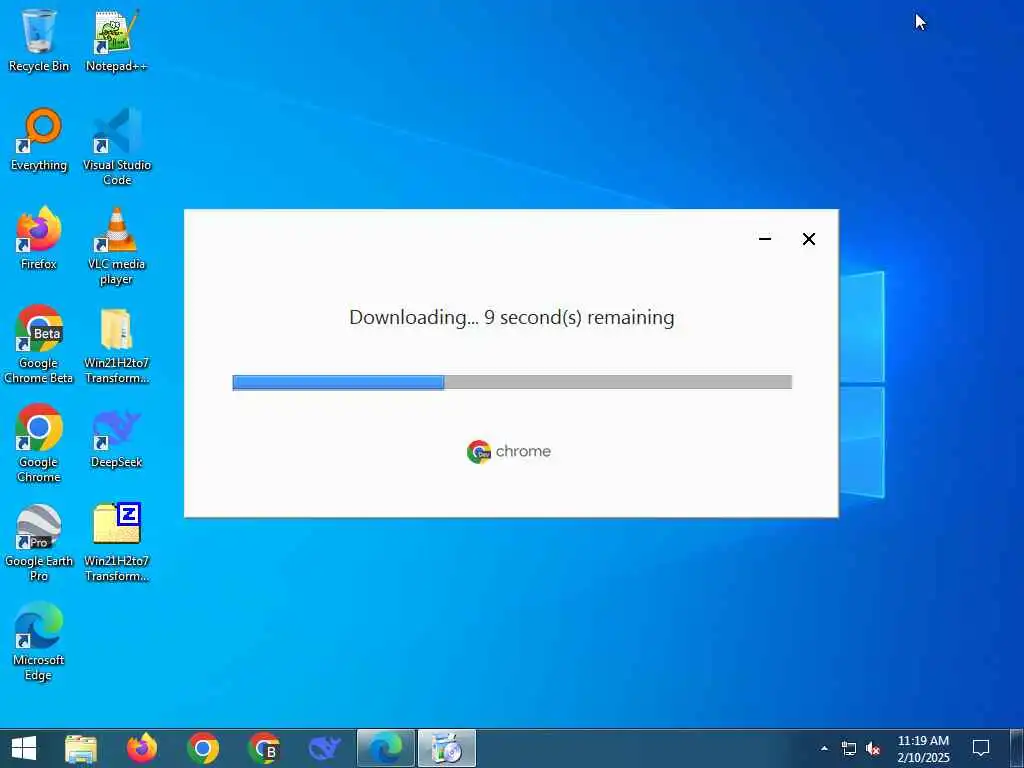Select the Notepad++ desktop shortcut

pos(116,40)
